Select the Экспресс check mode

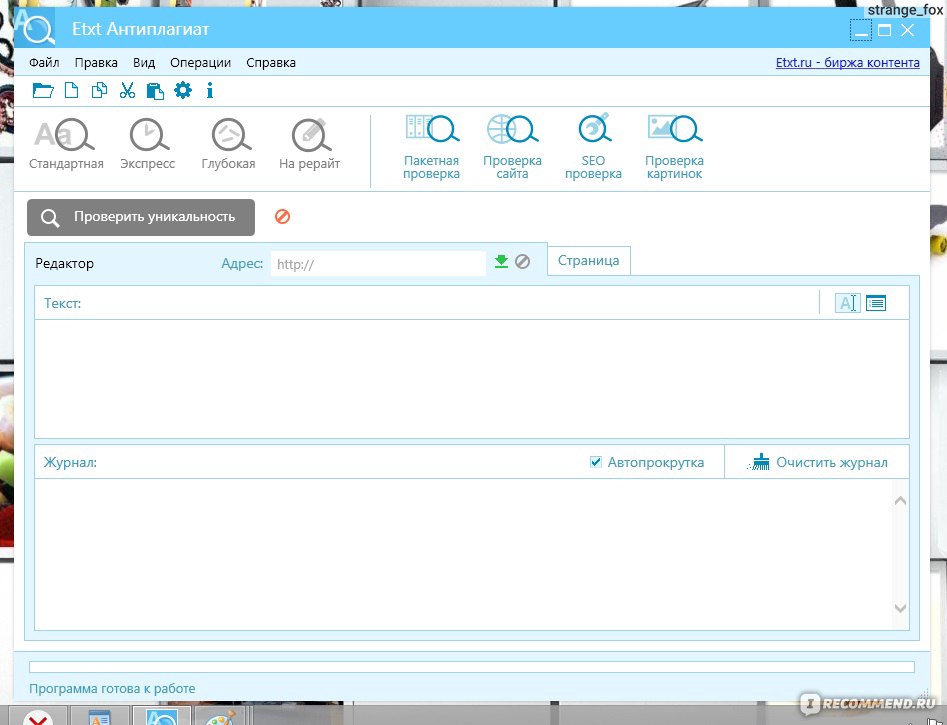pos(147,144)
